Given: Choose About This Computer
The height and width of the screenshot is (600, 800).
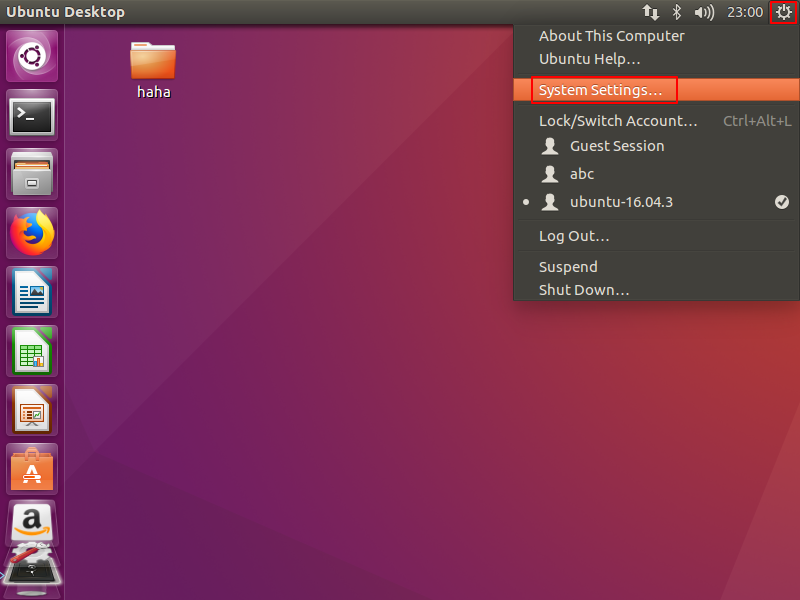Looking at the screenshot, I should (656, 36).
